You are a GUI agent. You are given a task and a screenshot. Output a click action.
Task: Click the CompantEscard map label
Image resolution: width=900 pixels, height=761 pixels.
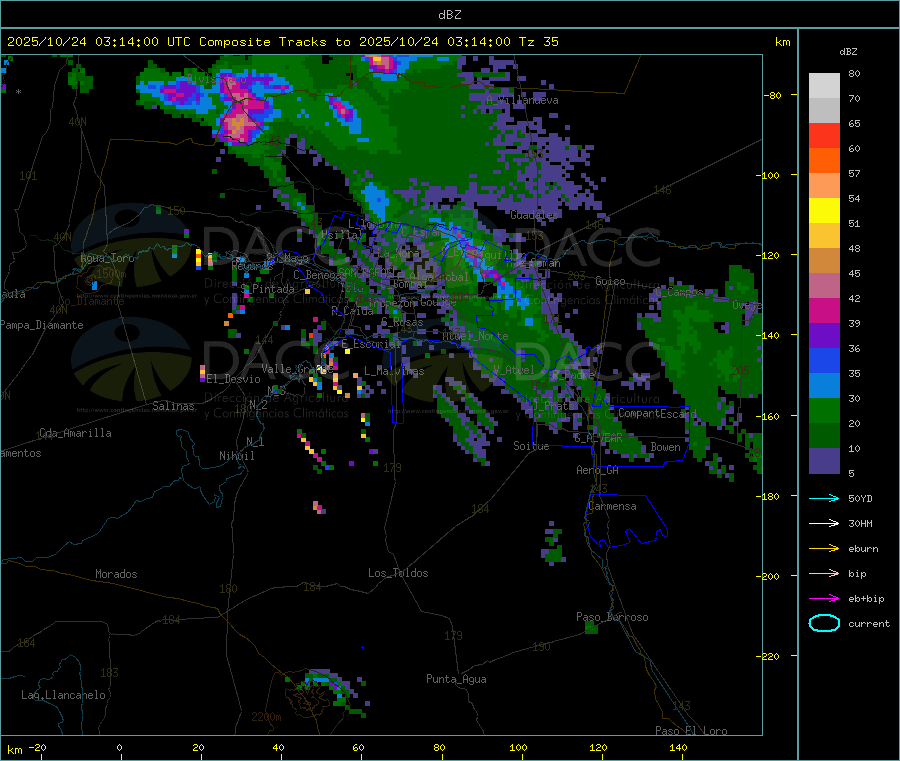(x=657, y=413)
